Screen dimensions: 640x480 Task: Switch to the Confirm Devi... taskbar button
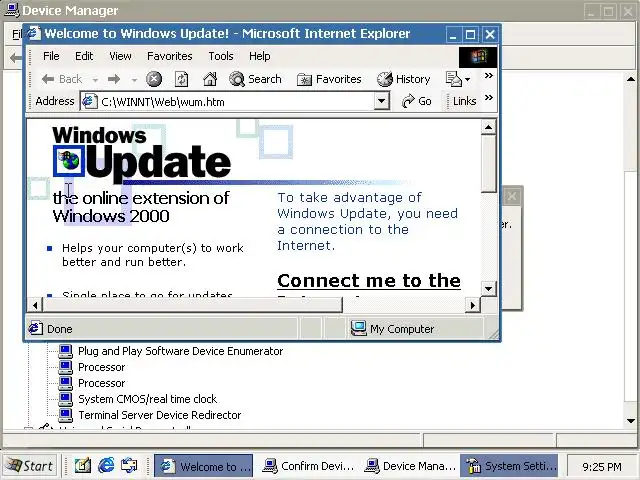point(307,466)
